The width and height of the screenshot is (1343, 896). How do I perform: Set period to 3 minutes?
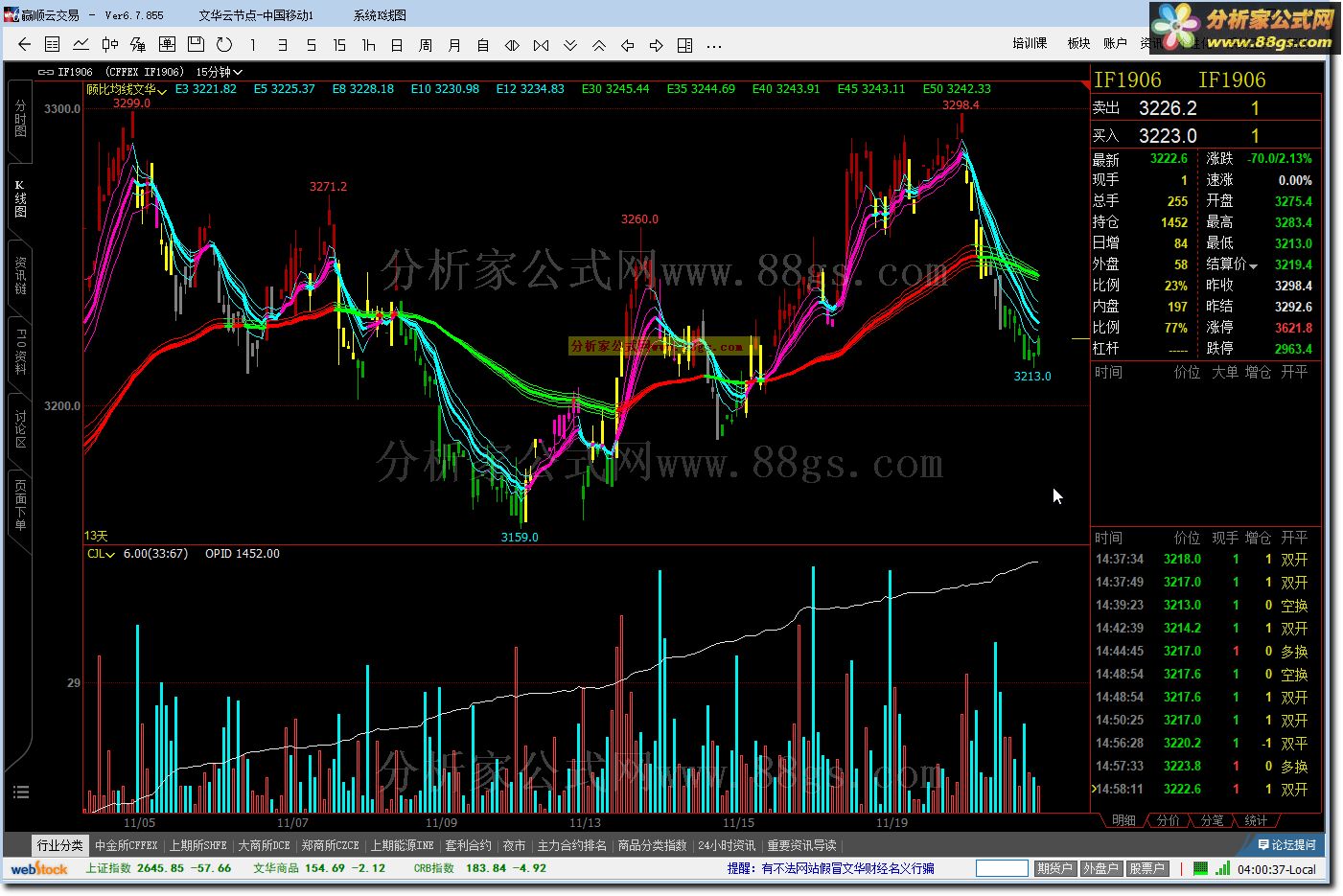[x=282, y=45]
